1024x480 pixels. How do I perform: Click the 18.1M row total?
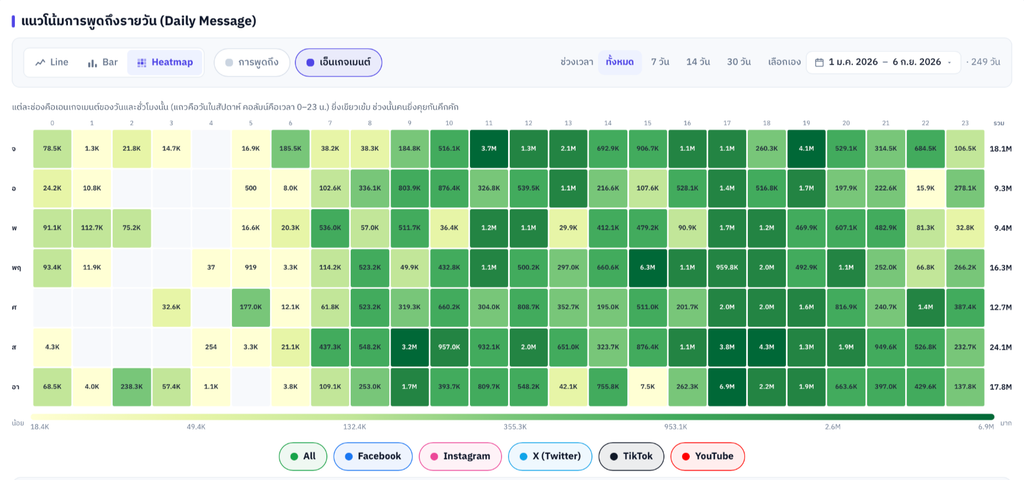(1001, 149)
